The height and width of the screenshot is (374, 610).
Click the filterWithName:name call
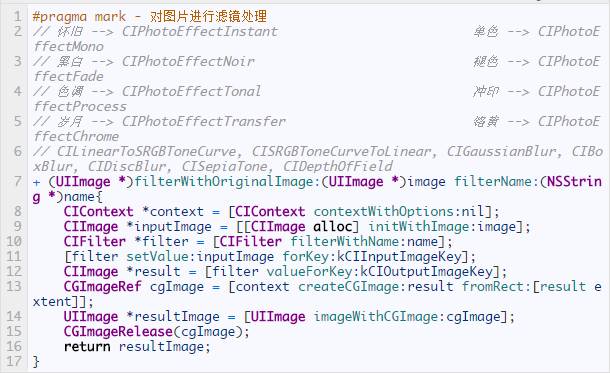tap(364, 242)
